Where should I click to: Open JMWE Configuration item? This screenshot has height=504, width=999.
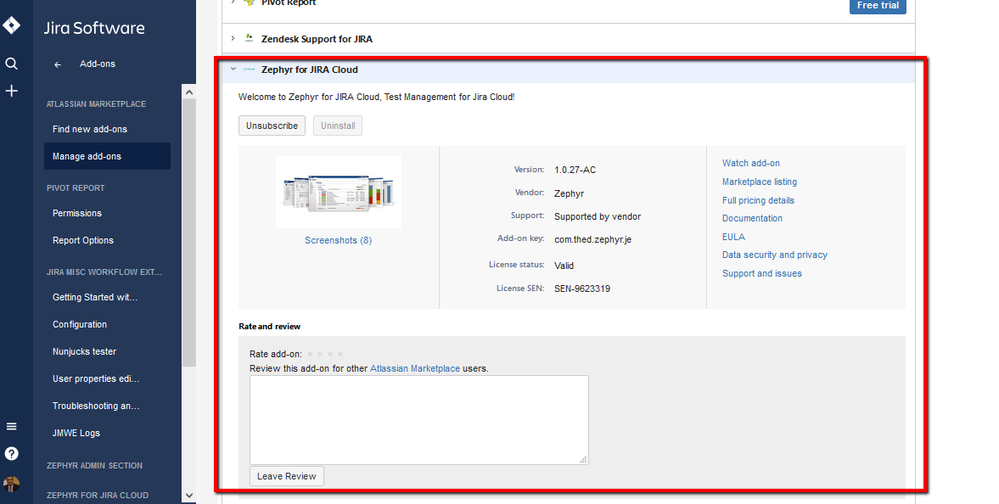coord(80,324)
